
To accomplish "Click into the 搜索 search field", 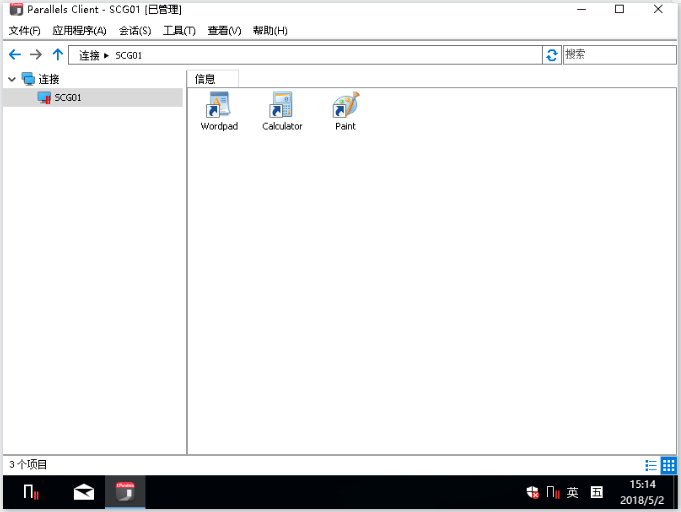I will [x=619, y=55].
